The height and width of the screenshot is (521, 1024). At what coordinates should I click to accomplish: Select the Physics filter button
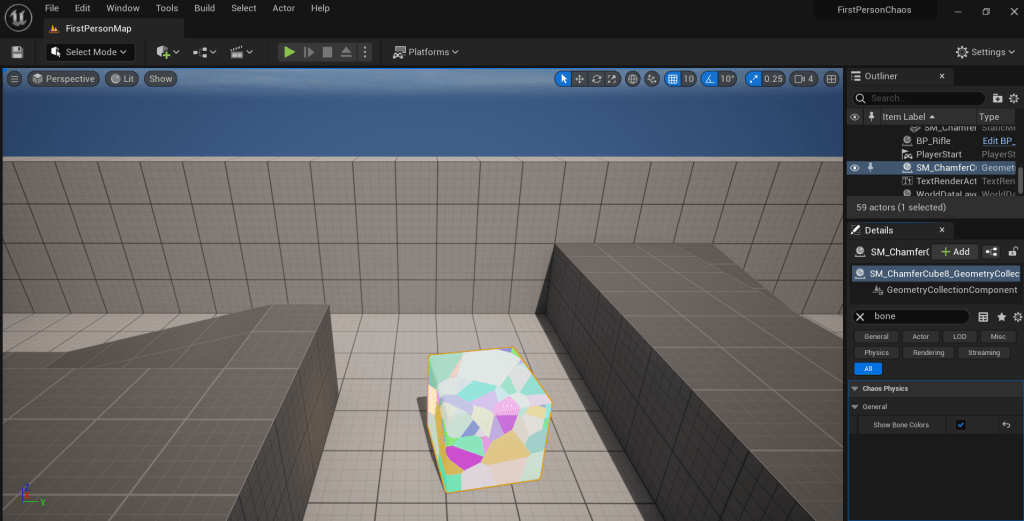tap(876, 352)
